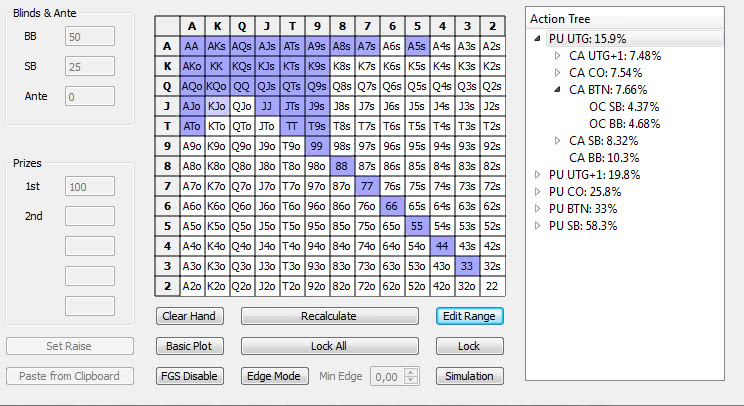The width and height of the screenshot is (744, 406).
Task: Toggle the FGS Disable button
Action: (x=188, y=376)
